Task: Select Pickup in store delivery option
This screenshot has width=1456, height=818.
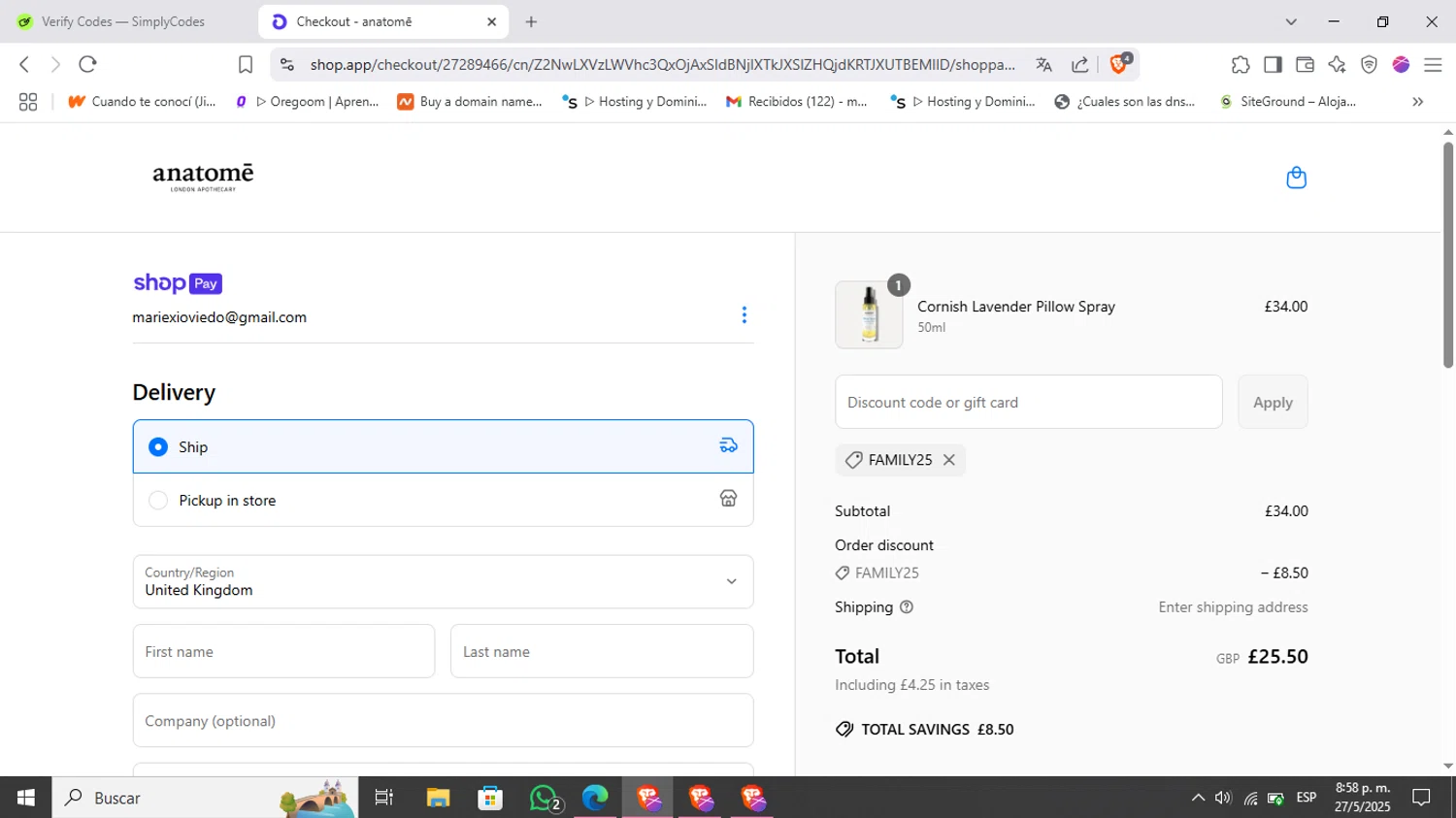Action: [x=443, y=500]
